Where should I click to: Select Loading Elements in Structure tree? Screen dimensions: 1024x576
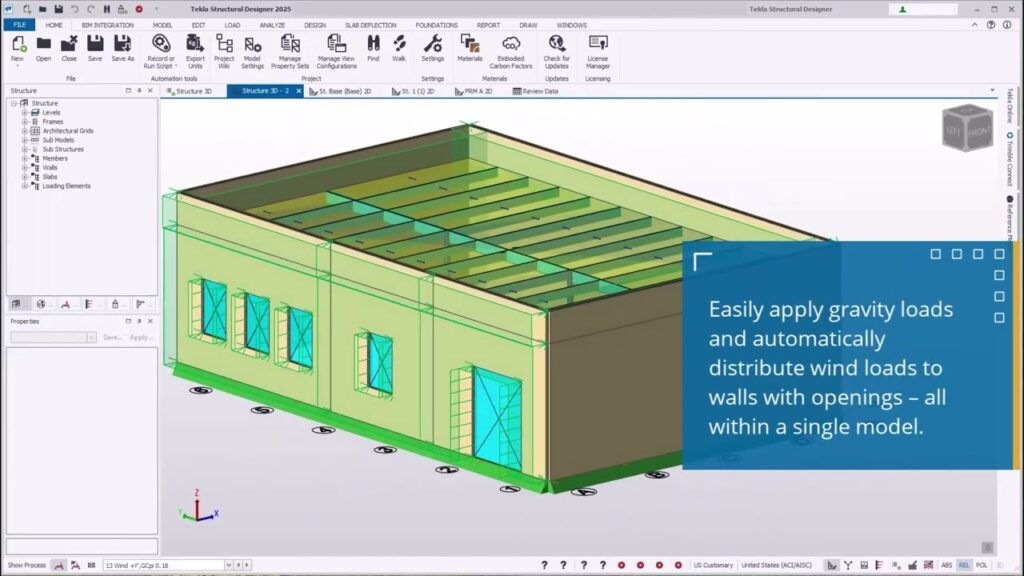coord(67,186)
